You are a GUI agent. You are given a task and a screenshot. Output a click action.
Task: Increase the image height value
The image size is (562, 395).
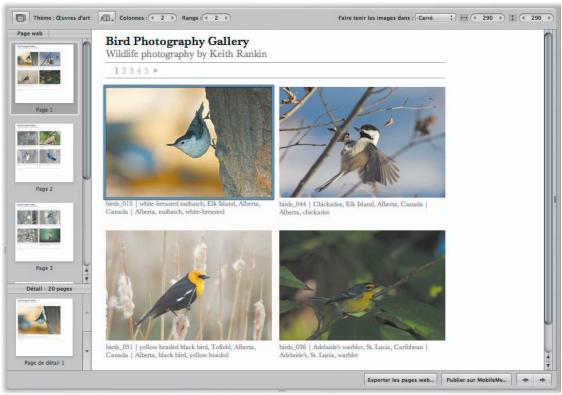pos(549,18)
